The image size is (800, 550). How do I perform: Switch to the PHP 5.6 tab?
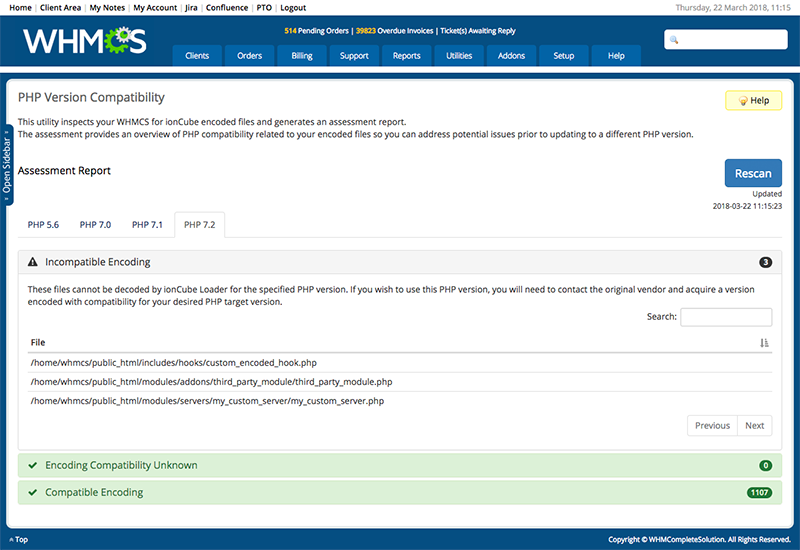tap(43, 224)
